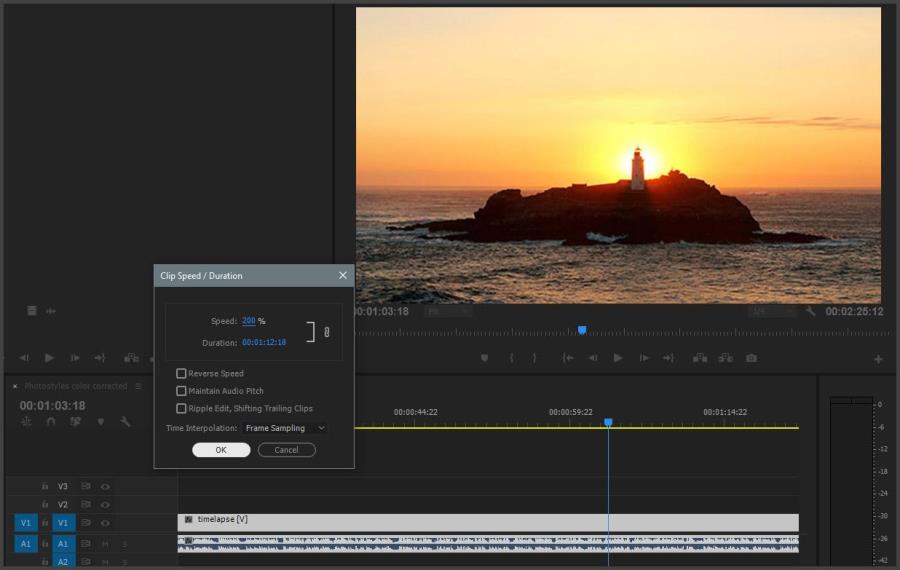Open Time Interpolation Frame Sampling dropdown

pyautogui.click(x=285, y=428)
